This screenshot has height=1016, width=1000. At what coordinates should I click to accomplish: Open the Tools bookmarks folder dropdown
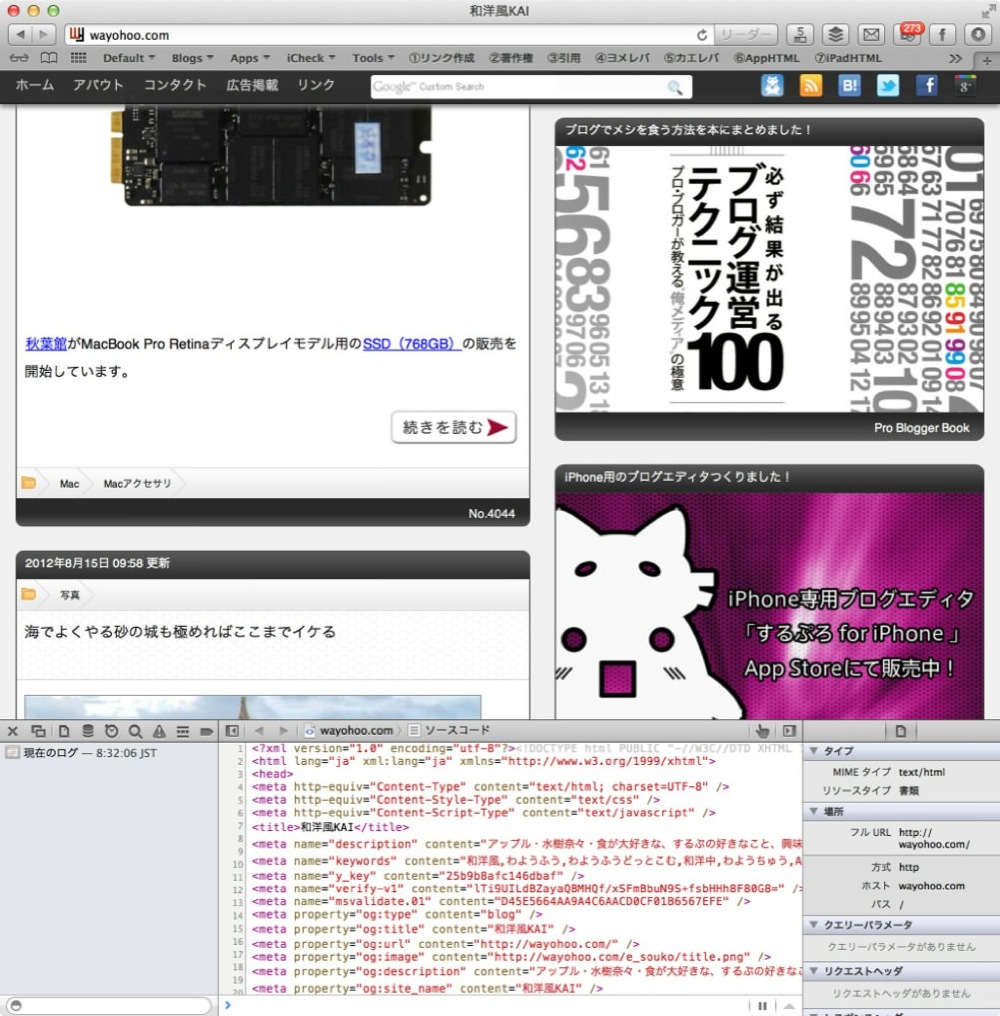[373, 58]
